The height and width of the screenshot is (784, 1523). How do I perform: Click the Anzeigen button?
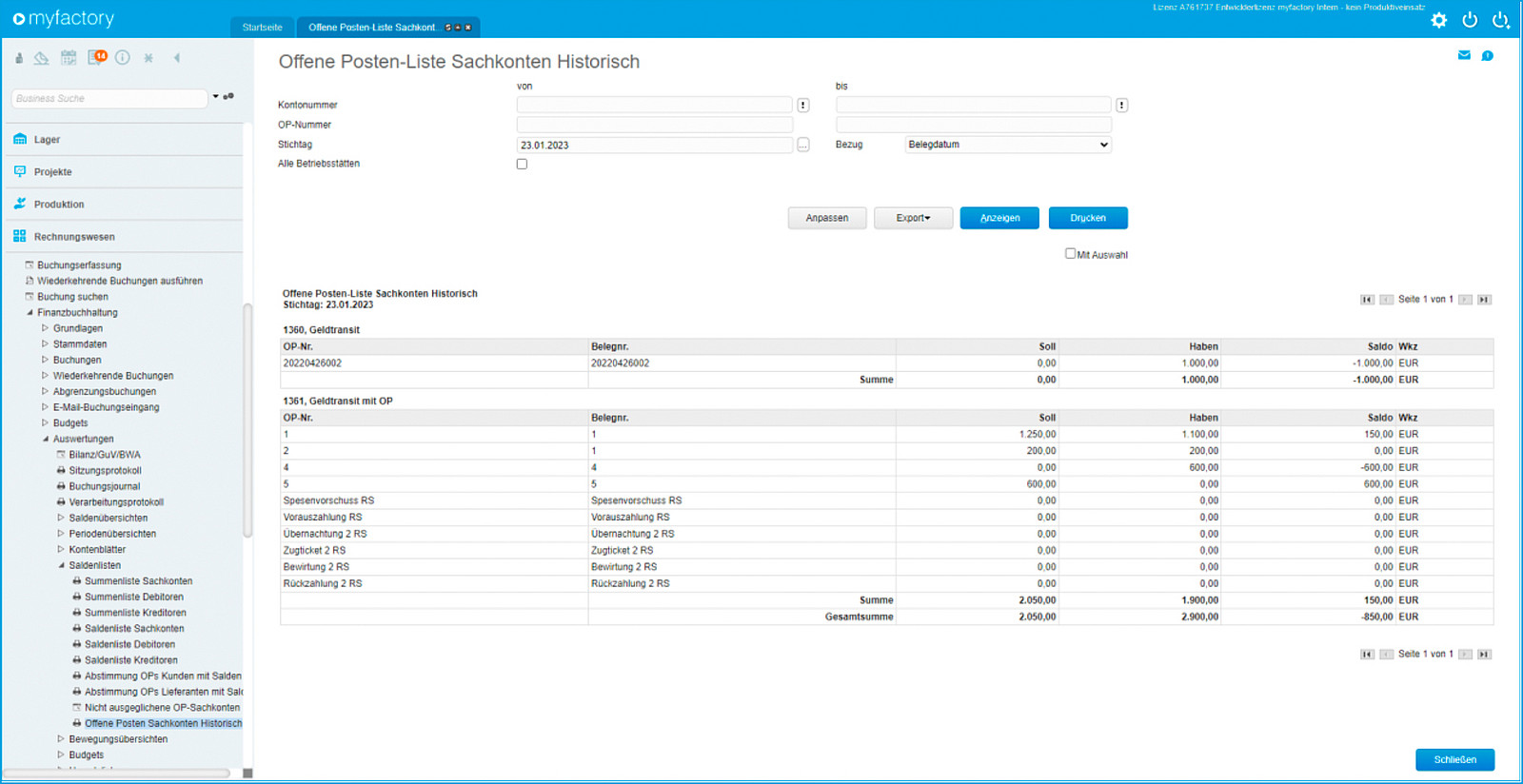click(999, 218)
